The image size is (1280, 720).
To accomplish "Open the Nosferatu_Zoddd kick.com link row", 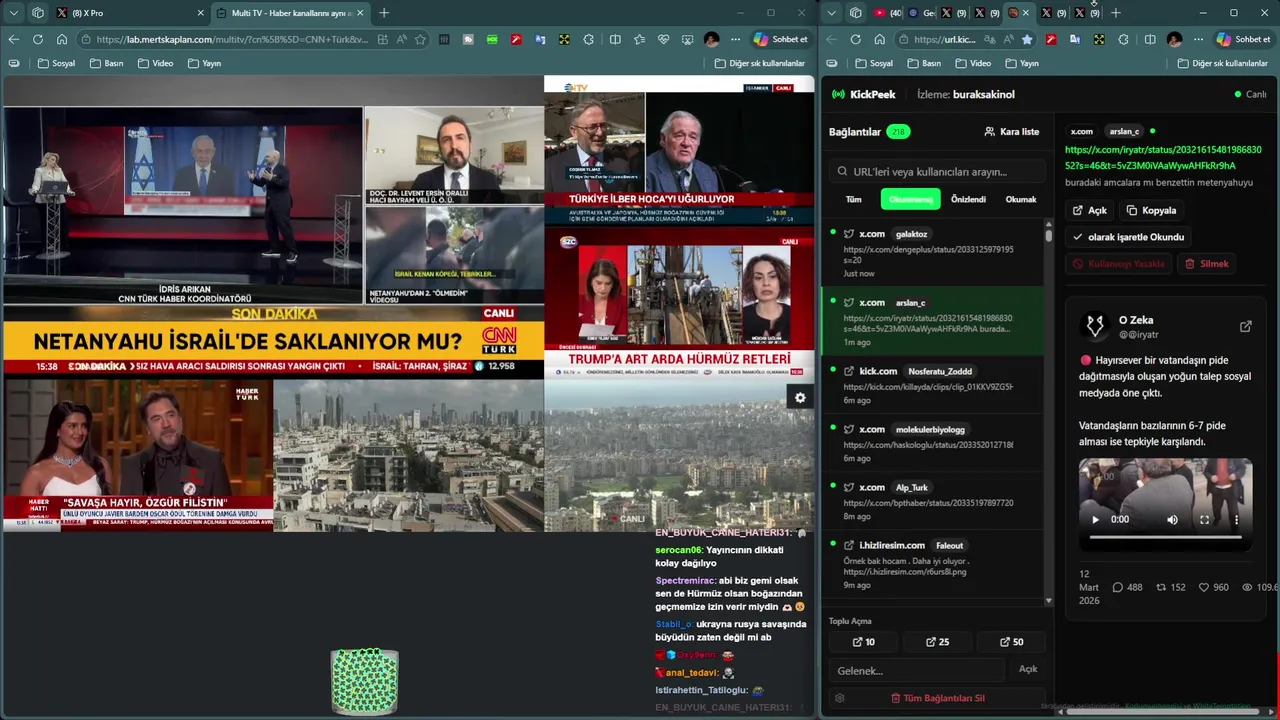I will (932, 385).
